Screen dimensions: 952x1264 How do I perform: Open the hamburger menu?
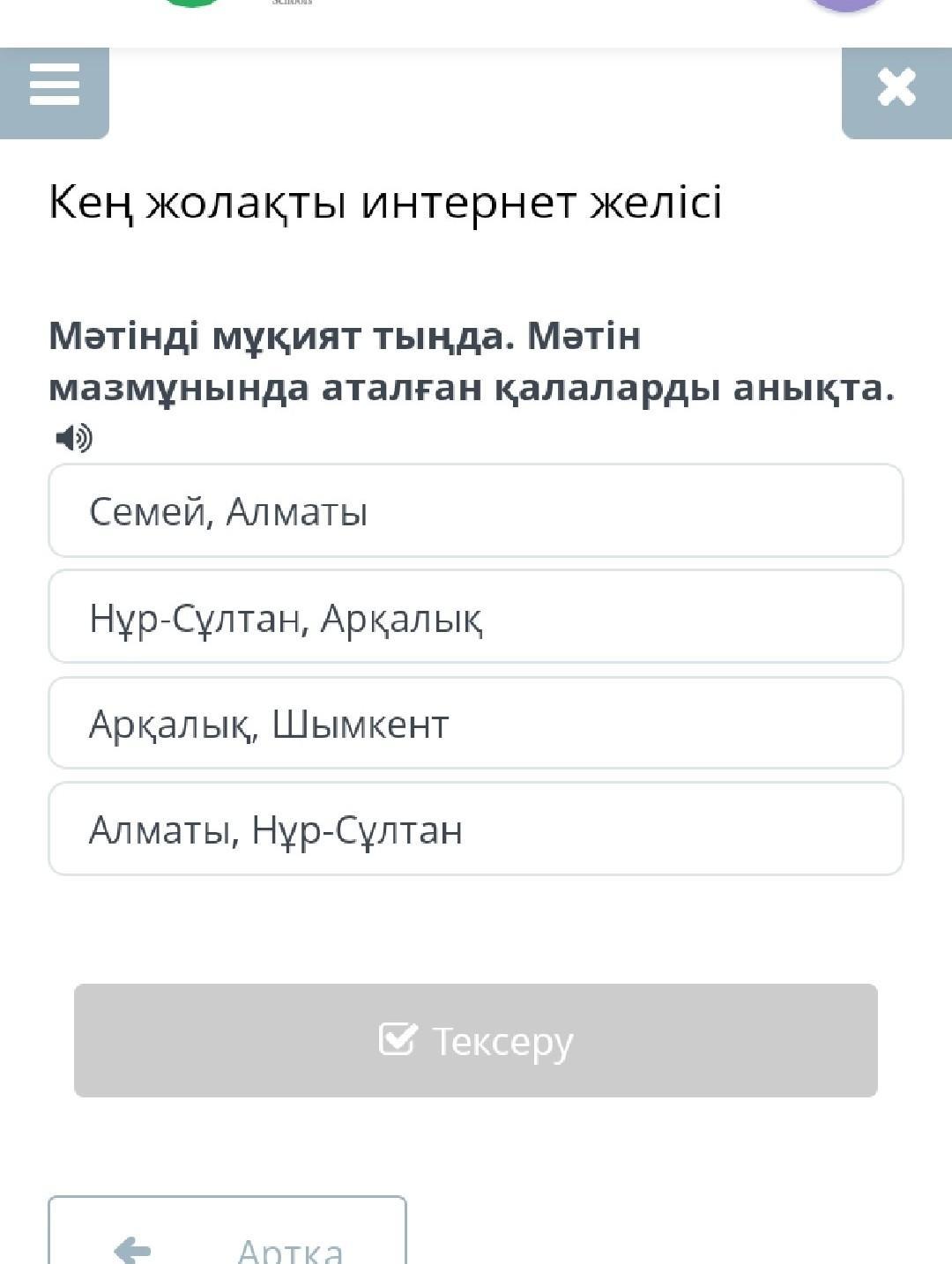pyautogui.click(x=55, y=92)
